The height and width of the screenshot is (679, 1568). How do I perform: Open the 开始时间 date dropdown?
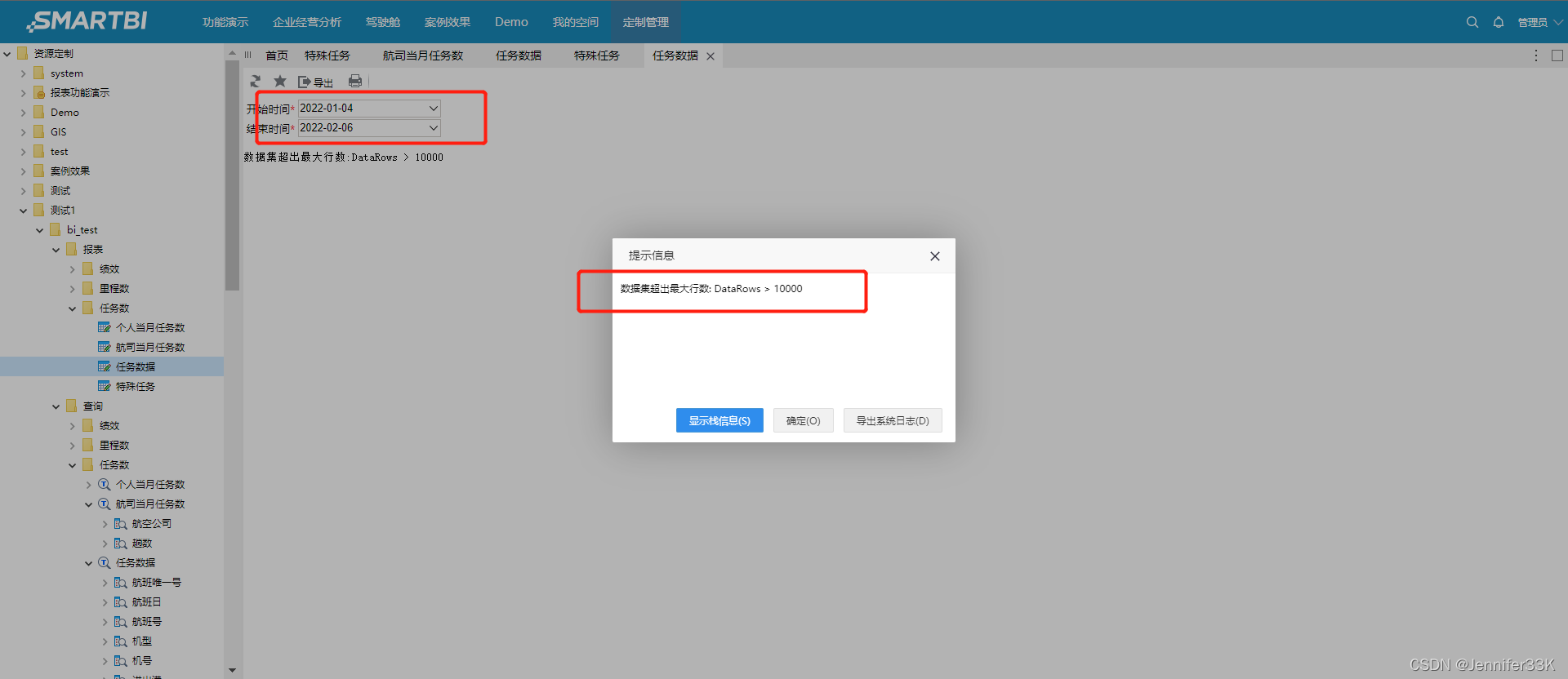434,108
